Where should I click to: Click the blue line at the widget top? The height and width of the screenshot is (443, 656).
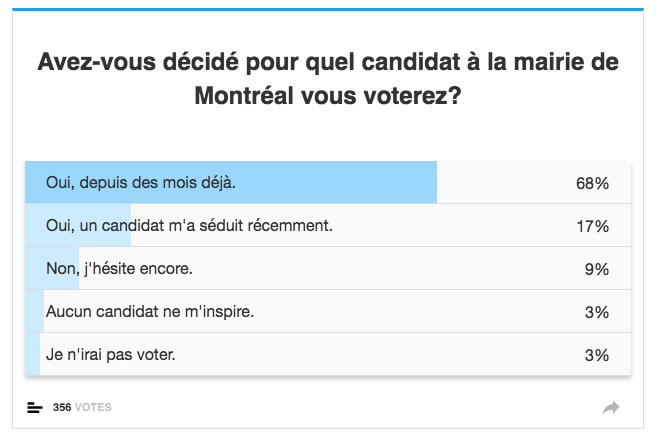pyautogui.click(x=328, y=9)
